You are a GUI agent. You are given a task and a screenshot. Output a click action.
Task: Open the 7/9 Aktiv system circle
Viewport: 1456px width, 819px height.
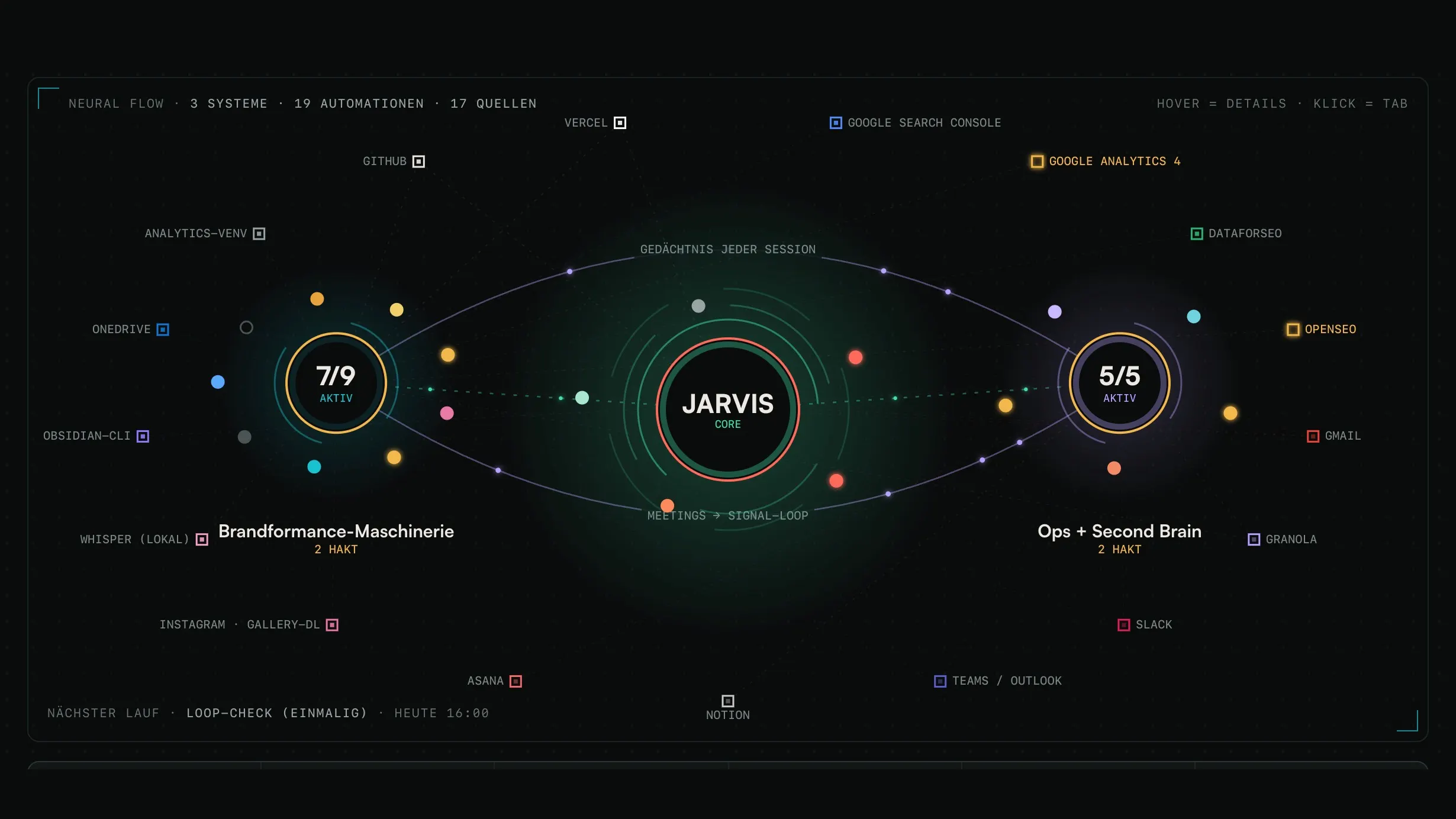click(x=336, y=383)
